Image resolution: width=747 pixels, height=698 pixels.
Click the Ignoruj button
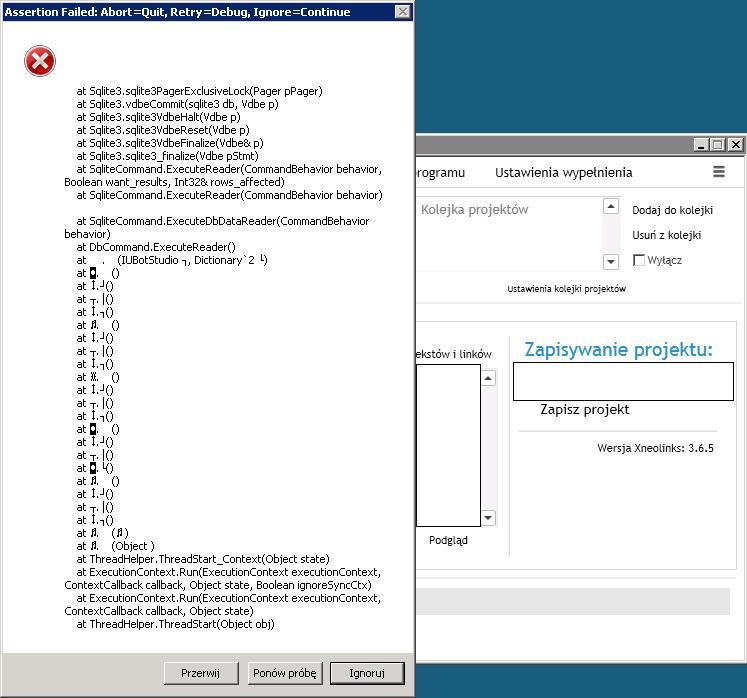pos(367,673)
